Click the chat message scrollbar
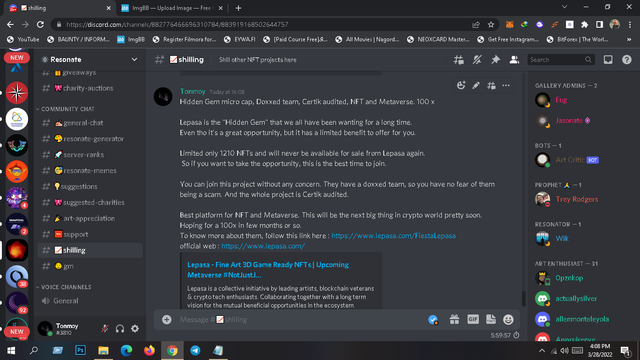 (x=523, y=298)
